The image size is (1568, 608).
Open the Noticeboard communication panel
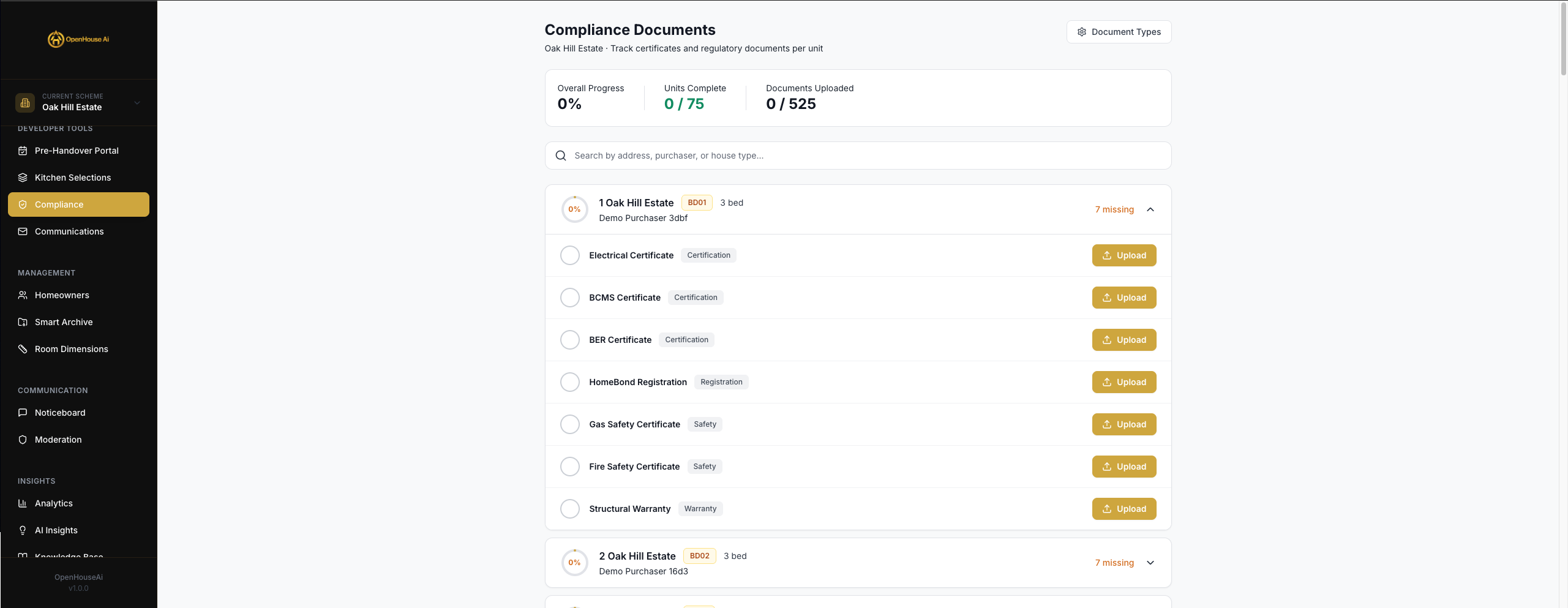[x=60, y=412]
